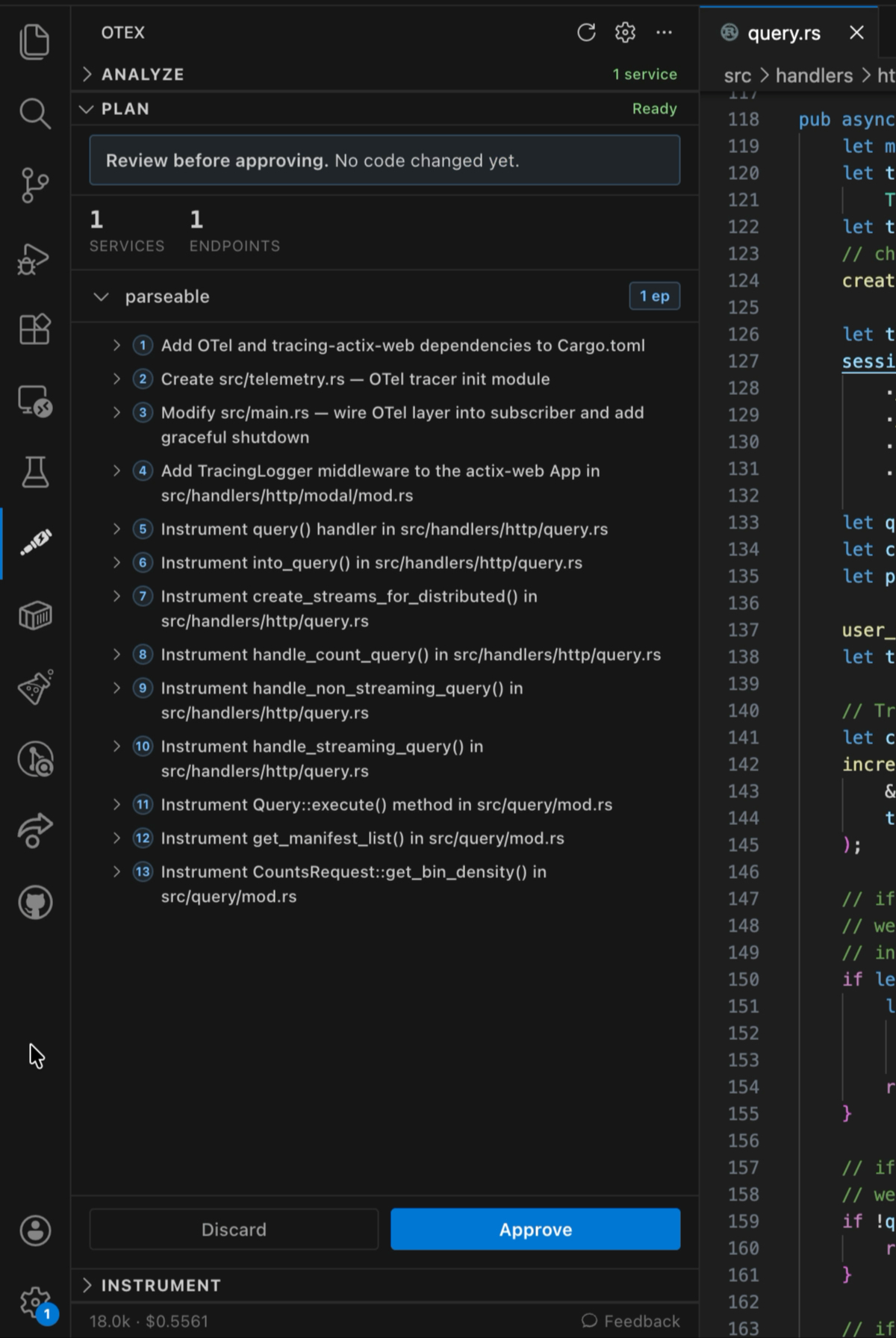Screen dimensions: 896x1338
Task: Expand step 11 Instrument Query::execute()
Action: point(116,804)
